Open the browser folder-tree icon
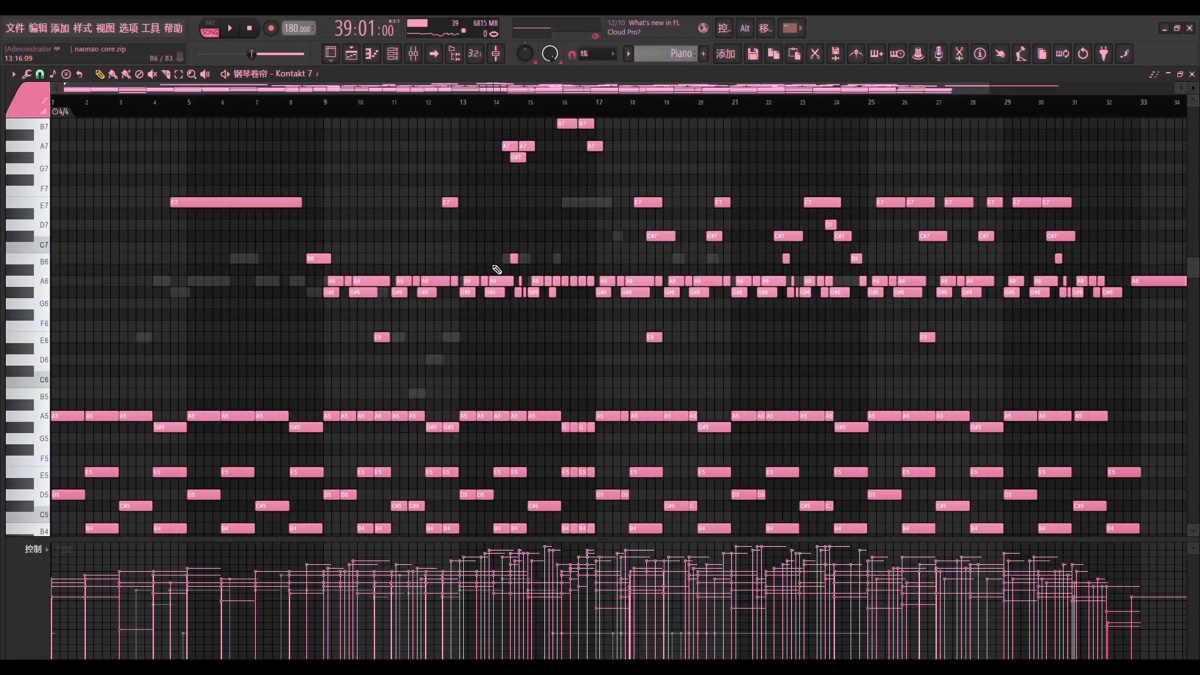This screenshot has height=675, width=1200. click(455, 53)
